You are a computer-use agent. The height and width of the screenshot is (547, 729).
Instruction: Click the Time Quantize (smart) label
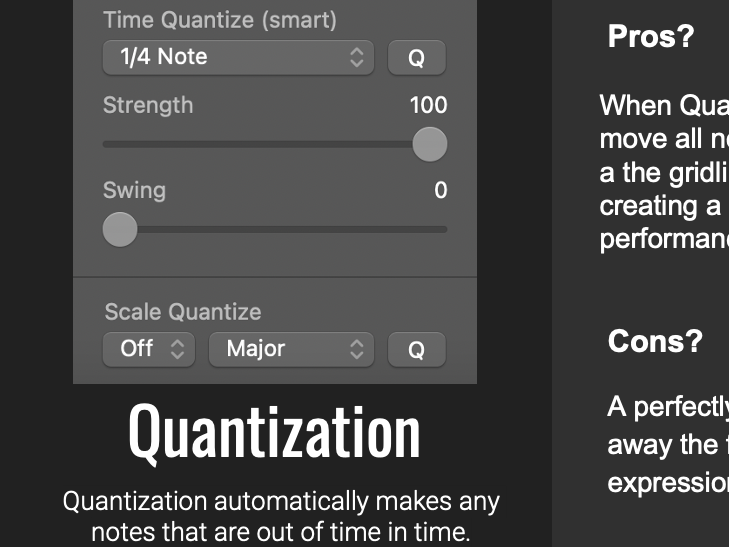click(219, 19)
